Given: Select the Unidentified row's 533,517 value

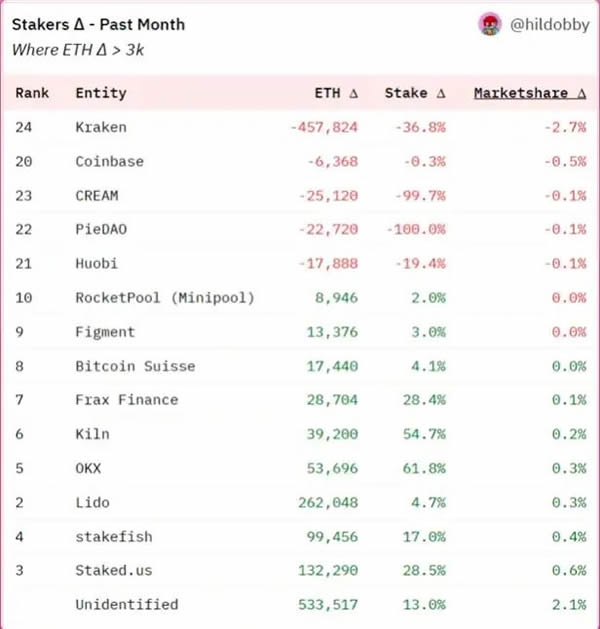Looking at the screenshot, I should pos(328,605).
